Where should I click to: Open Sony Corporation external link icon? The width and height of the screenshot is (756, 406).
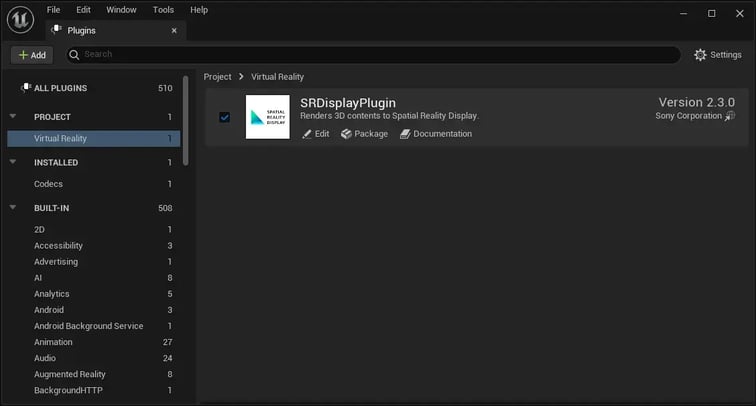click(x=730, y=116)
